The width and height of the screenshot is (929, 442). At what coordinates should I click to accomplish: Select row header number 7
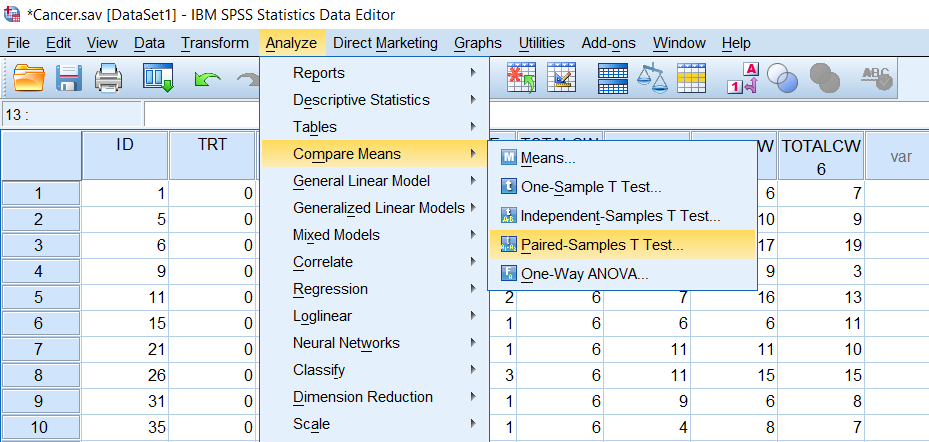pyautogui.click(x=39, y=348)
